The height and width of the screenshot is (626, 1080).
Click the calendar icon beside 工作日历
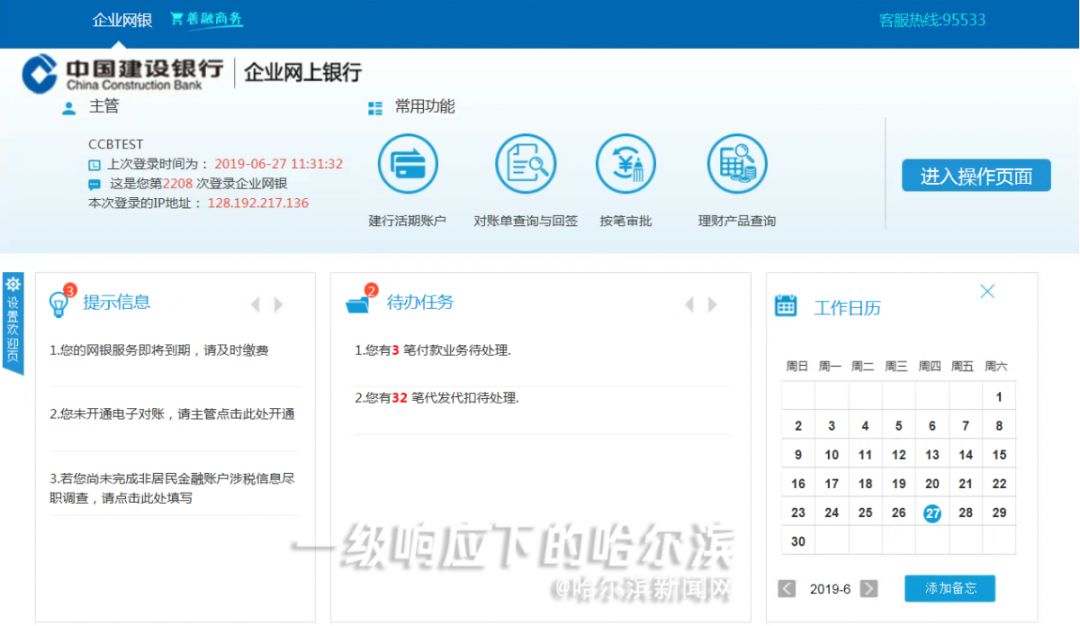[x=786, y=307]
